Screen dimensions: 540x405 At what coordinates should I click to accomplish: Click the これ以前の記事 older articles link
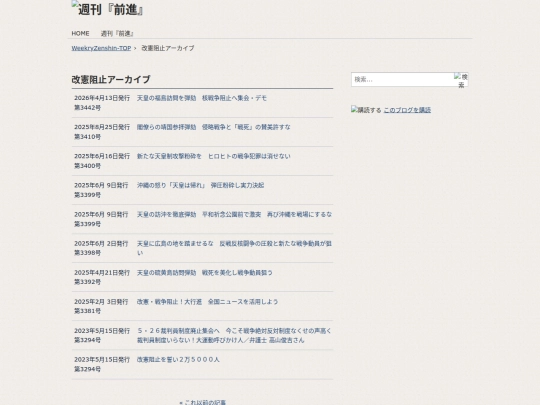tap(202, 402)
